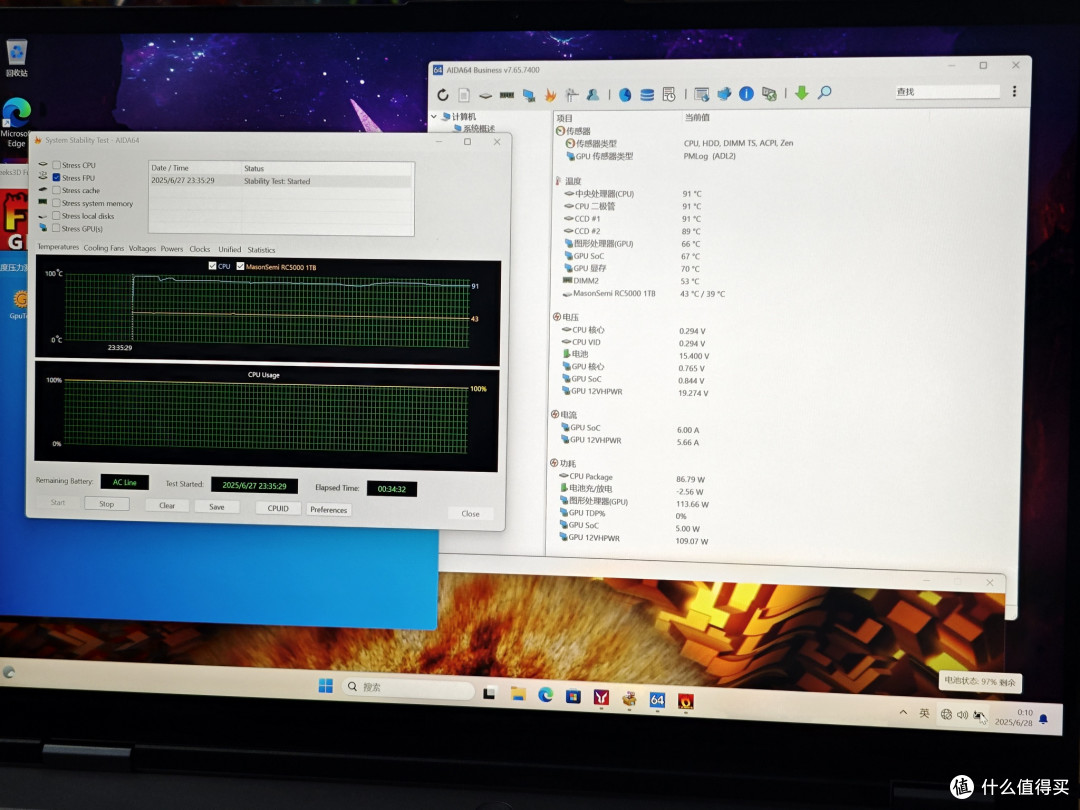Enable Stress system memory checkbox

tap(56, 202)
